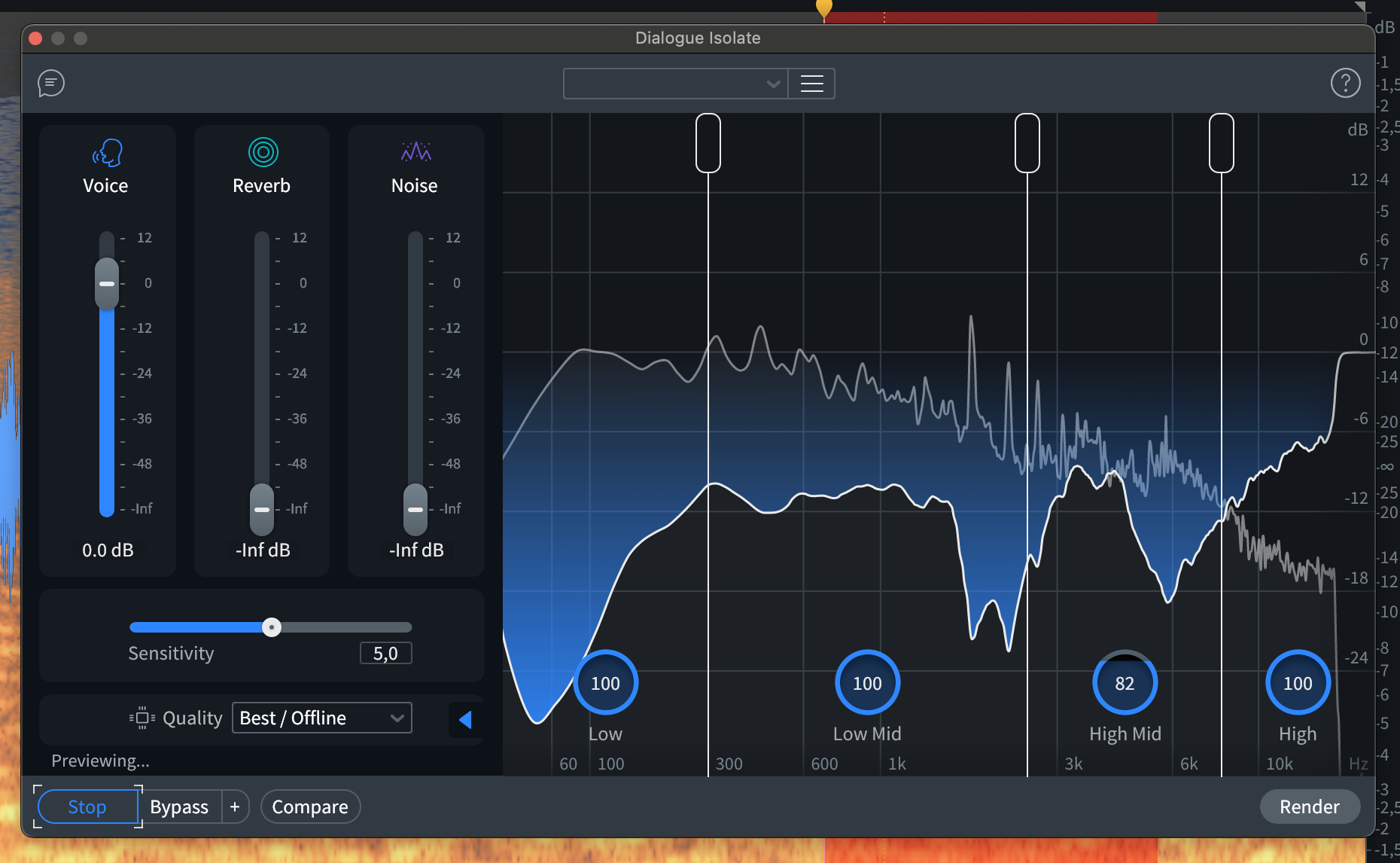Click the Reverb icon

click(x=263, y=152)
